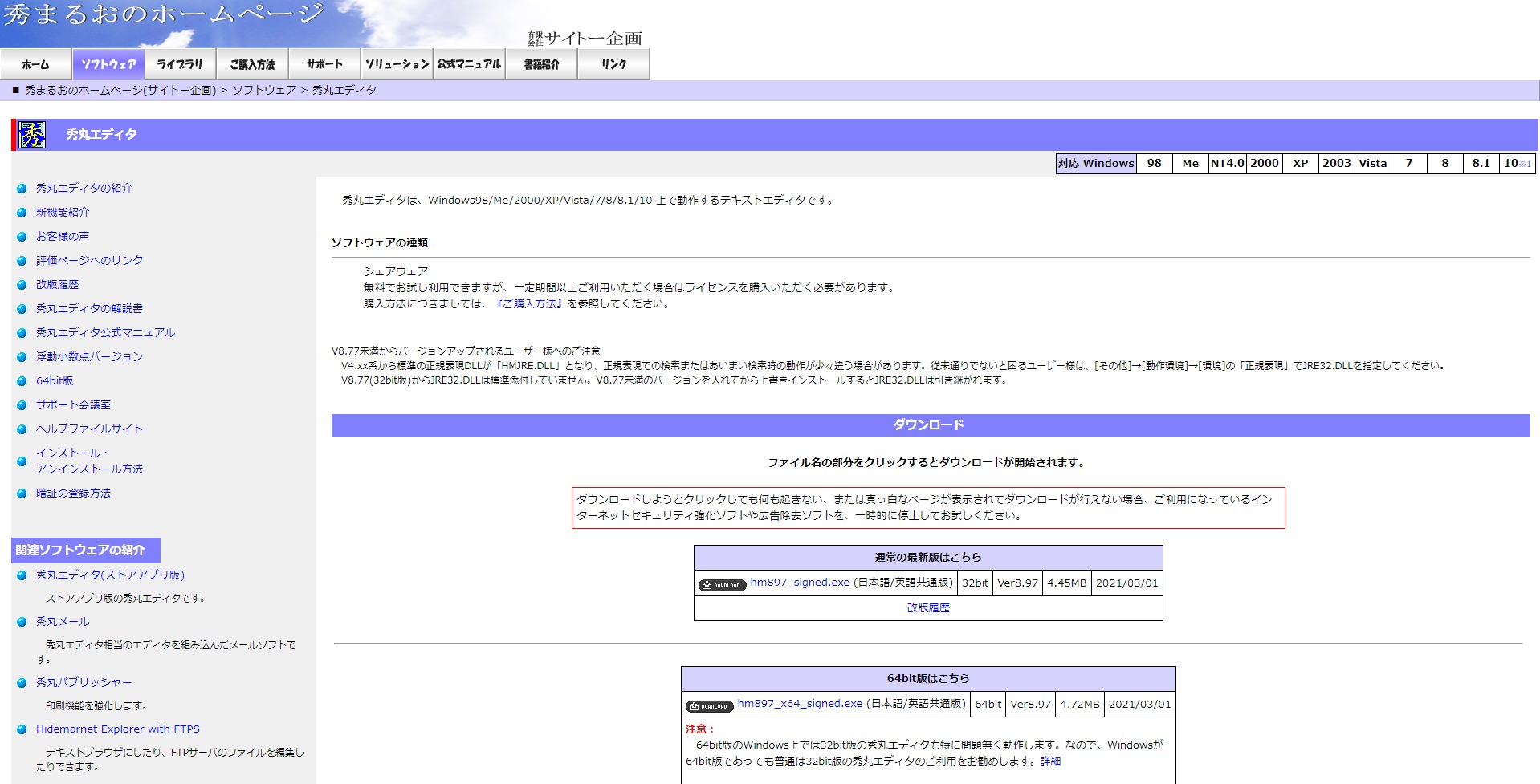This screenshot has height=784, width=1540.
Task: Open the 秀丸メール link
Action: click(63, 621)
